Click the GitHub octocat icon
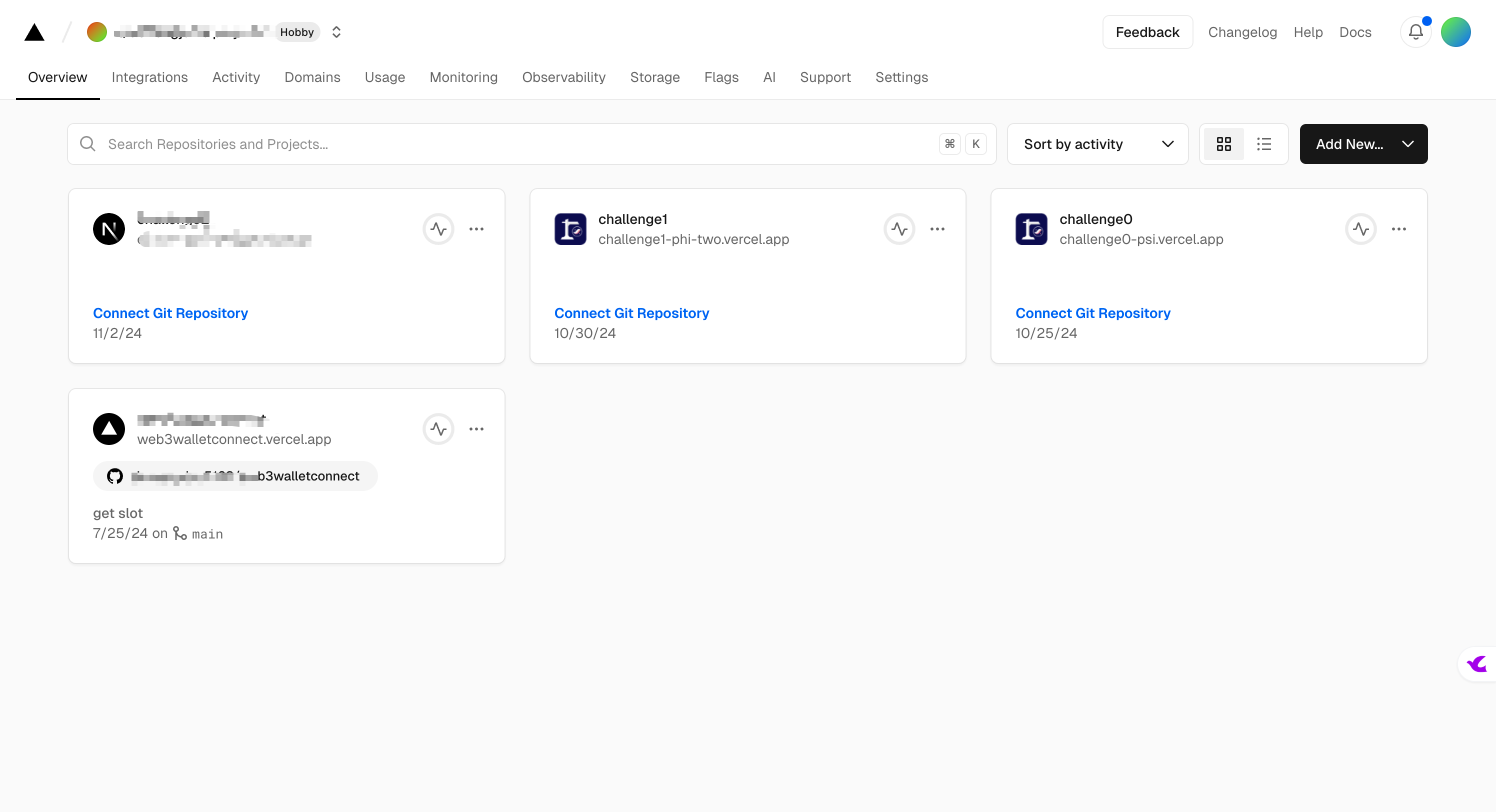The image size is (1496, 812). coord(114,475)
